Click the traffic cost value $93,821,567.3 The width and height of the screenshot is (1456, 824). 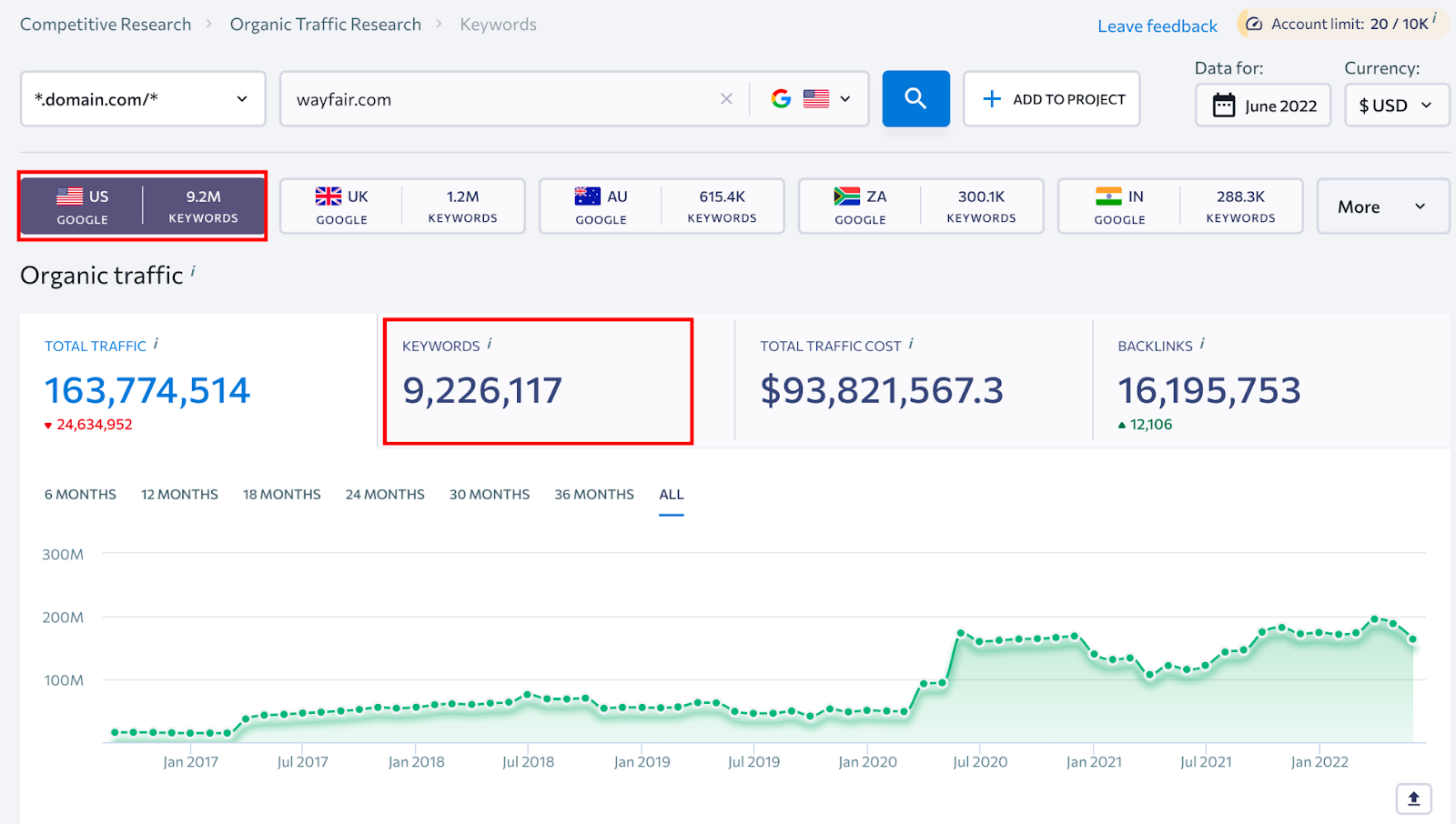pyautogui.click(x=882, y=390)
